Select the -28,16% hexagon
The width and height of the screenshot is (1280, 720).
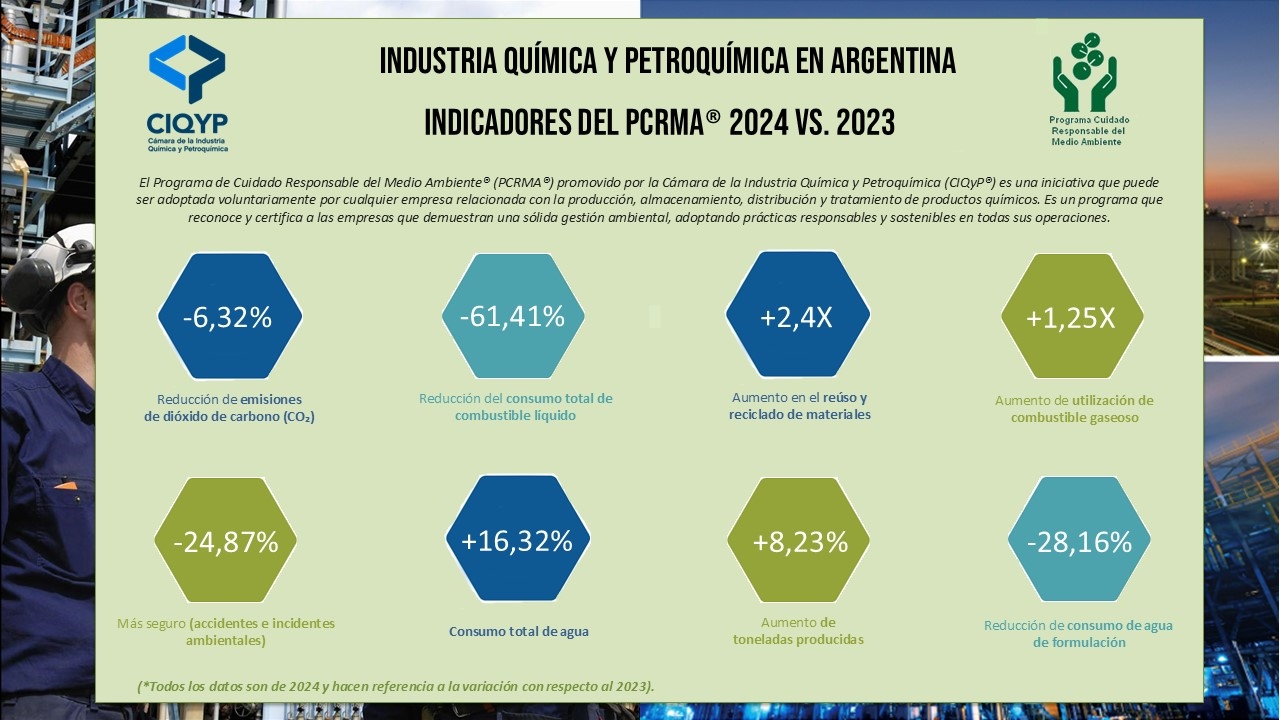point(1079,541)
